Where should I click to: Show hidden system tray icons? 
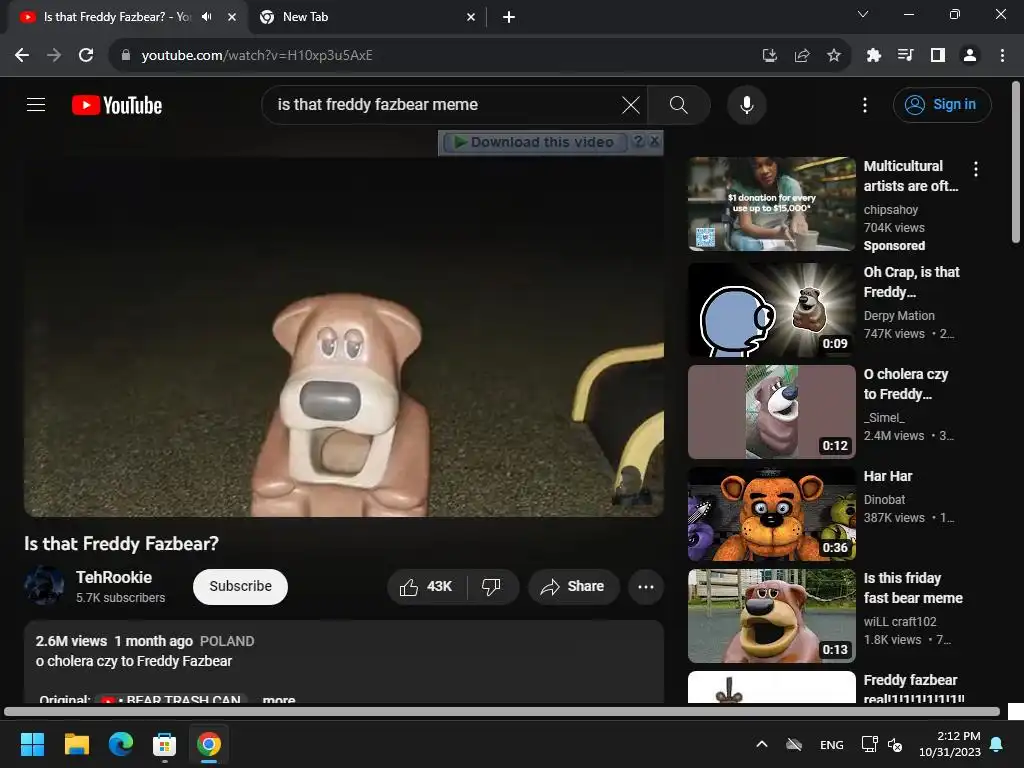[761, 744]
